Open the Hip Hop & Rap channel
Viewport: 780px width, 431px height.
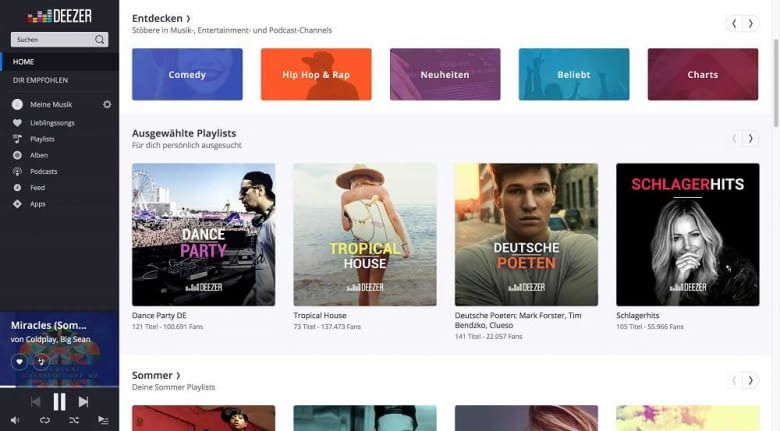[315, 75]
